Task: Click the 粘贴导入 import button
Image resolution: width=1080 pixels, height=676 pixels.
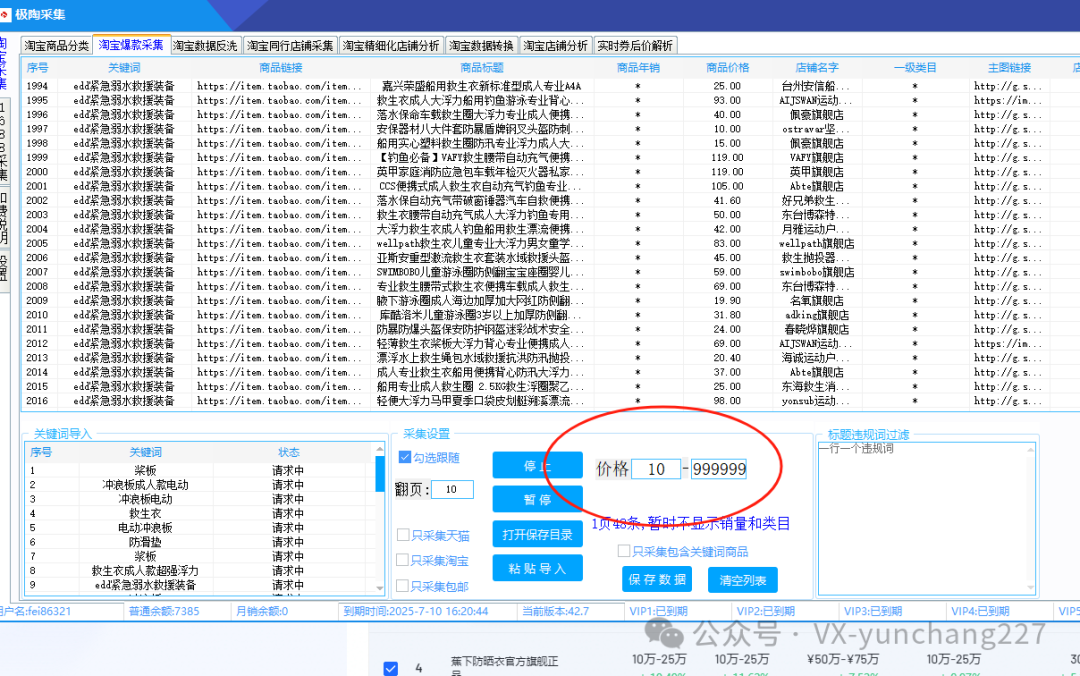Action: pos(537,568)
